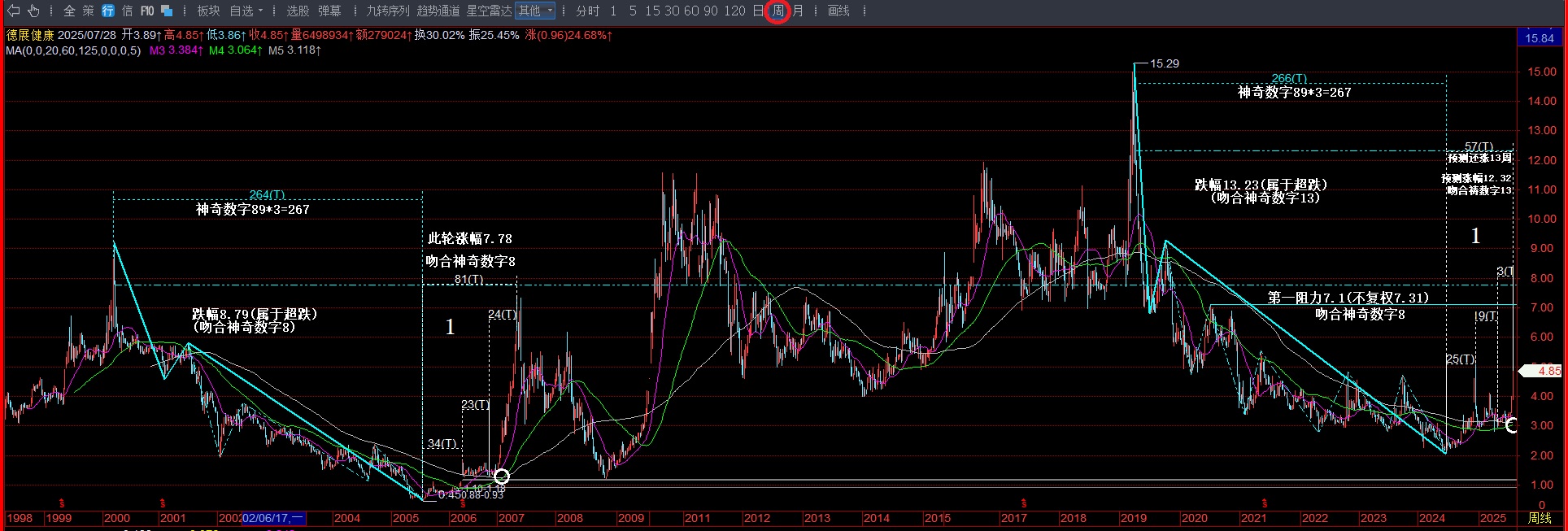Select the 60-minute period
The width and height of the screenshot is (1568, 531).
[691, 11]
